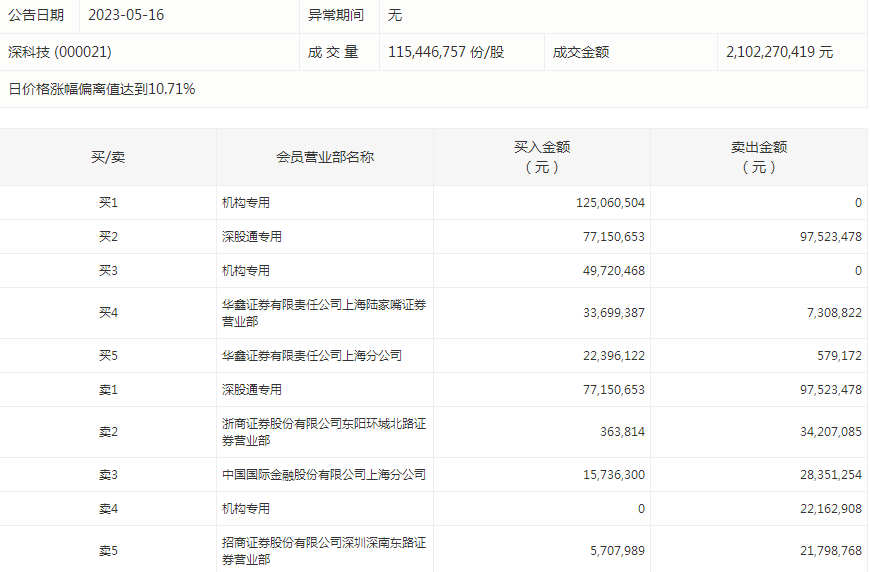Click buy amount 125,060,504

coord(610,203)
